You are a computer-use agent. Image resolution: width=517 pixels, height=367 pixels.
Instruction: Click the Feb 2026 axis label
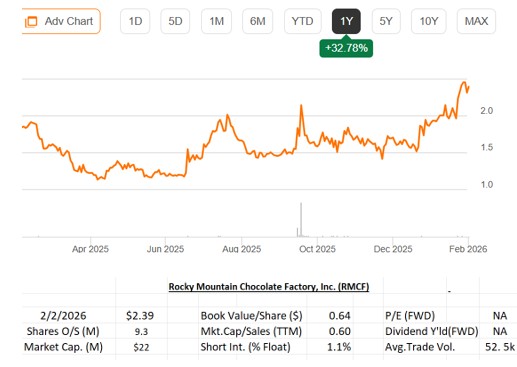[x=468, y=249]
